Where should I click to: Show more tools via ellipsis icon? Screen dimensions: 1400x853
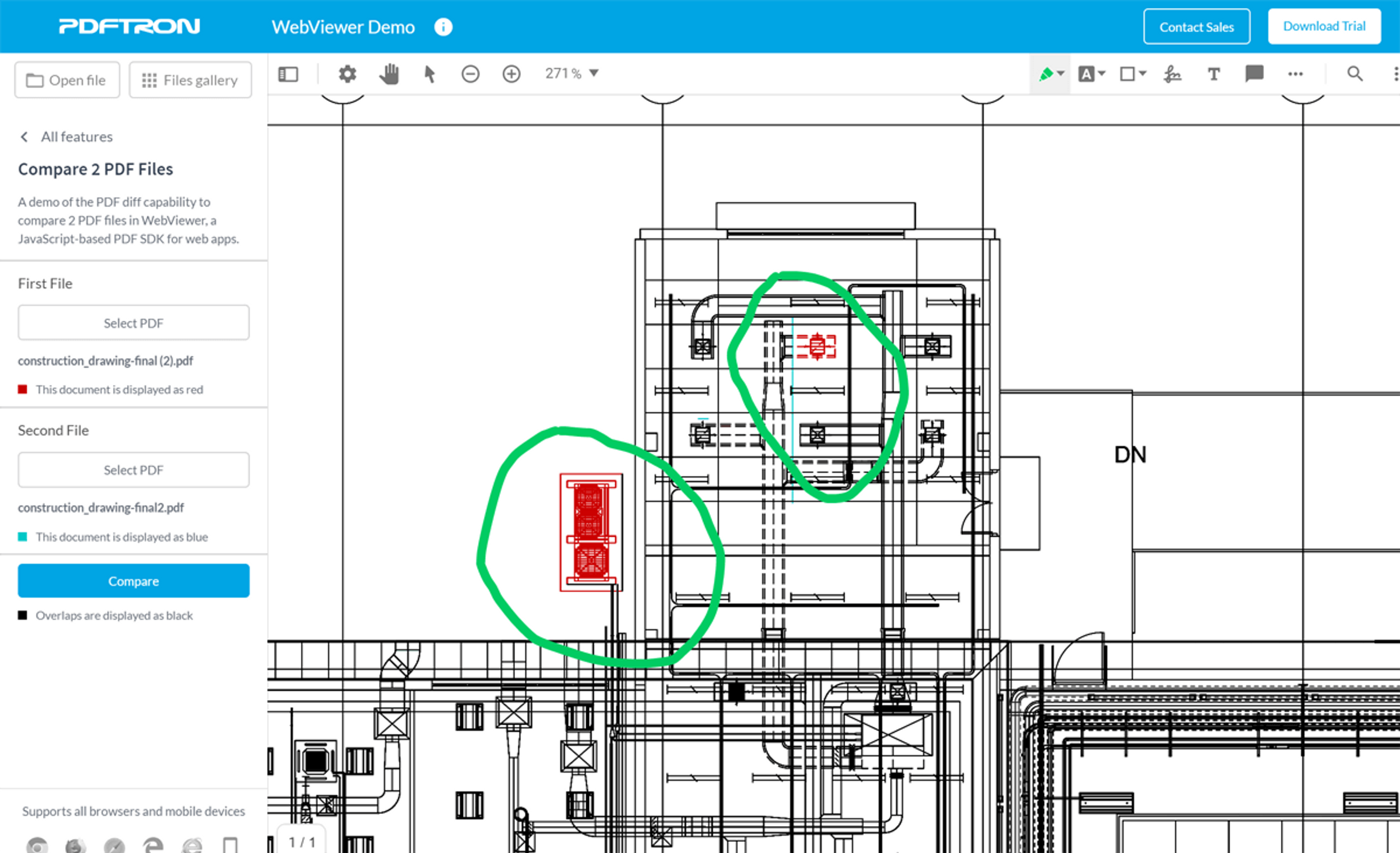pyautogui.click(x=1295, y=74)
